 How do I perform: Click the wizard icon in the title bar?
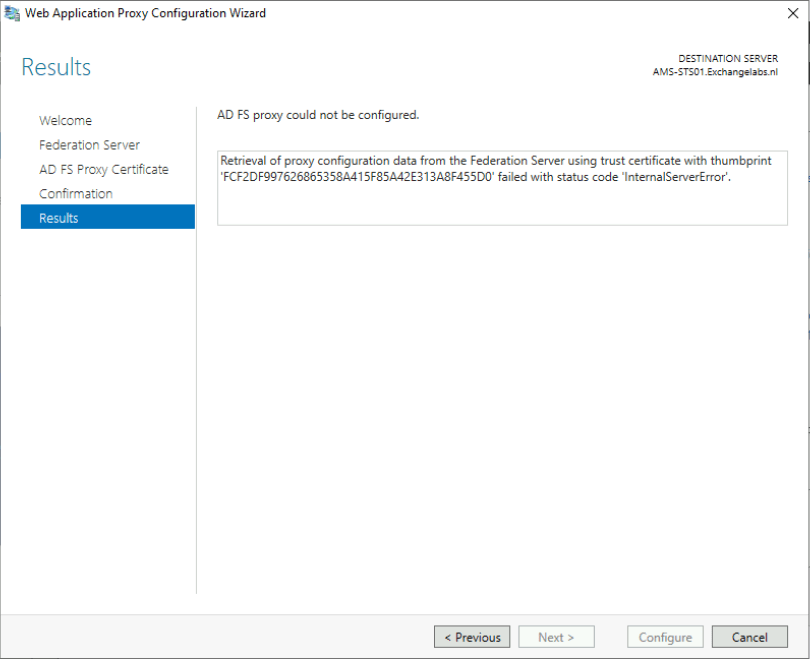tap(11, 13)
